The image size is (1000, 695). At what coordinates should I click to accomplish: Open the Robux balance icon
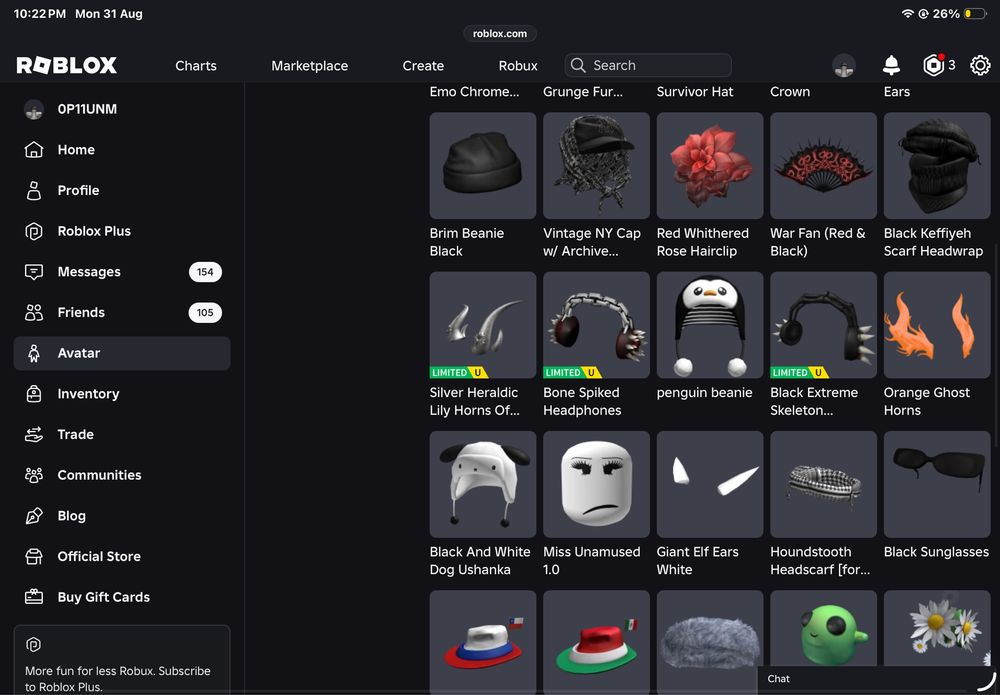pyautogui.click(x=934, y=65)
